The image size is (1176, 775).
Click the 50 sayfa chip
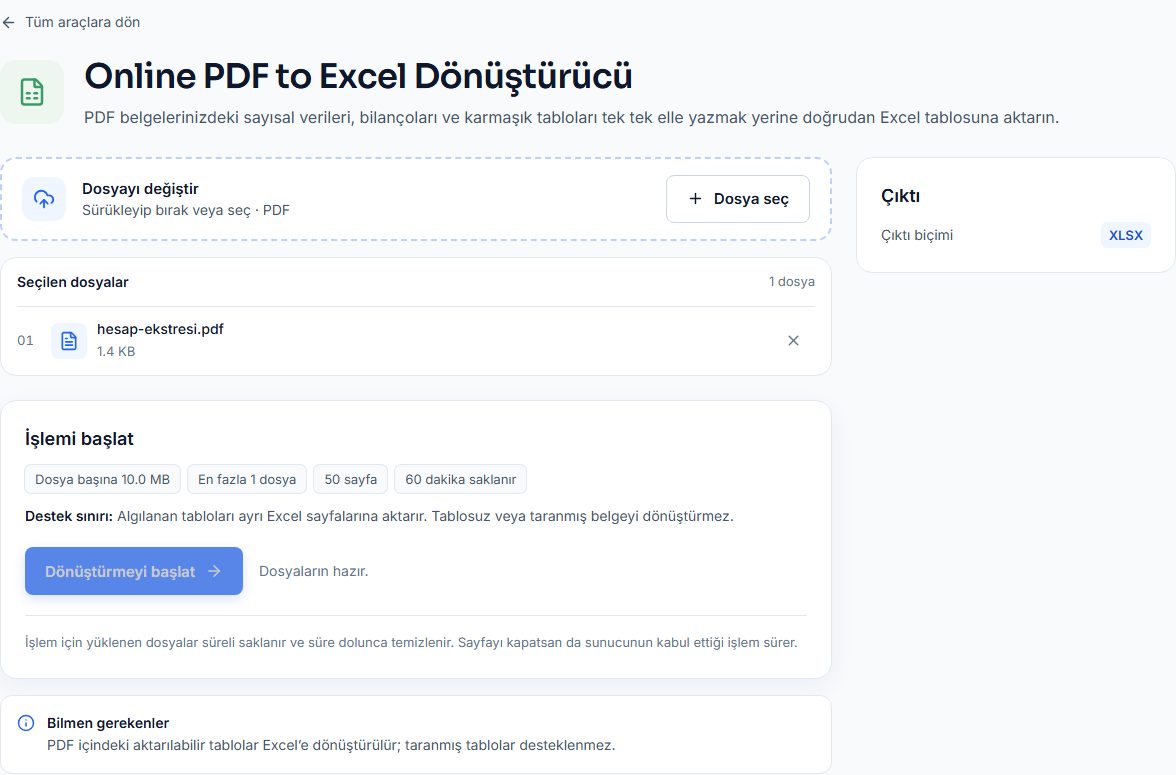click(350, 479)
